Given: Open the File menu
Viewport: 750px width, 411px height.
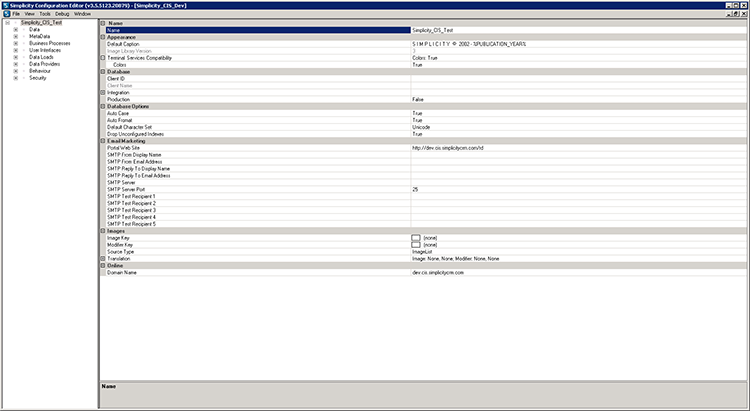Looking at the screenshot, I should [x=16, y=14].
